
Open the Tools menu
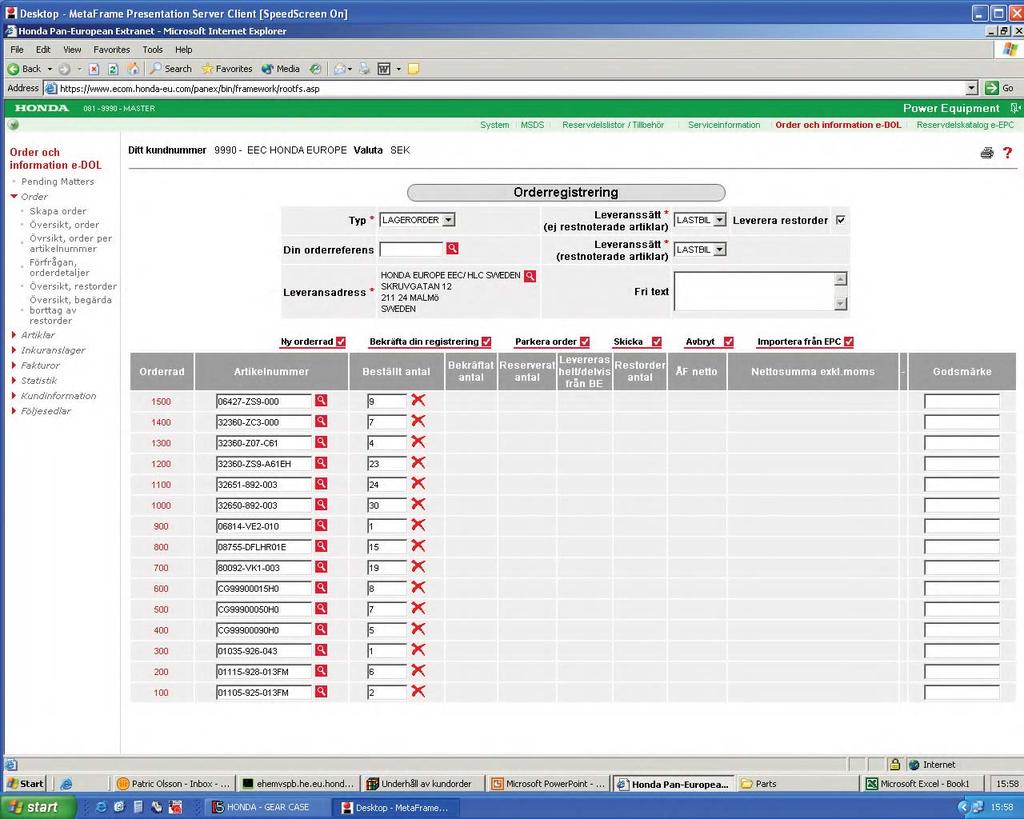coord(152,50)
